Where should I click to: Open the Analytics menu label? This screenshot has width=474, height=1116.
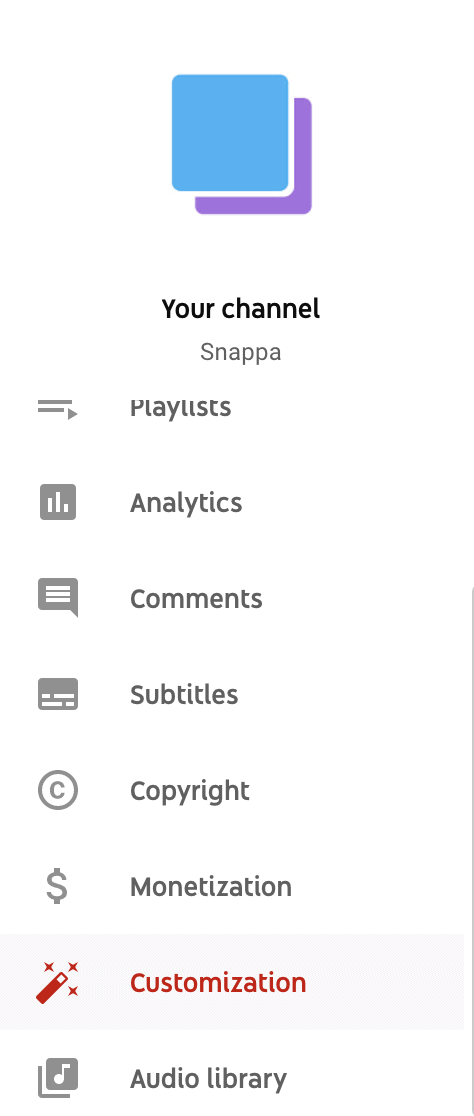186,503
